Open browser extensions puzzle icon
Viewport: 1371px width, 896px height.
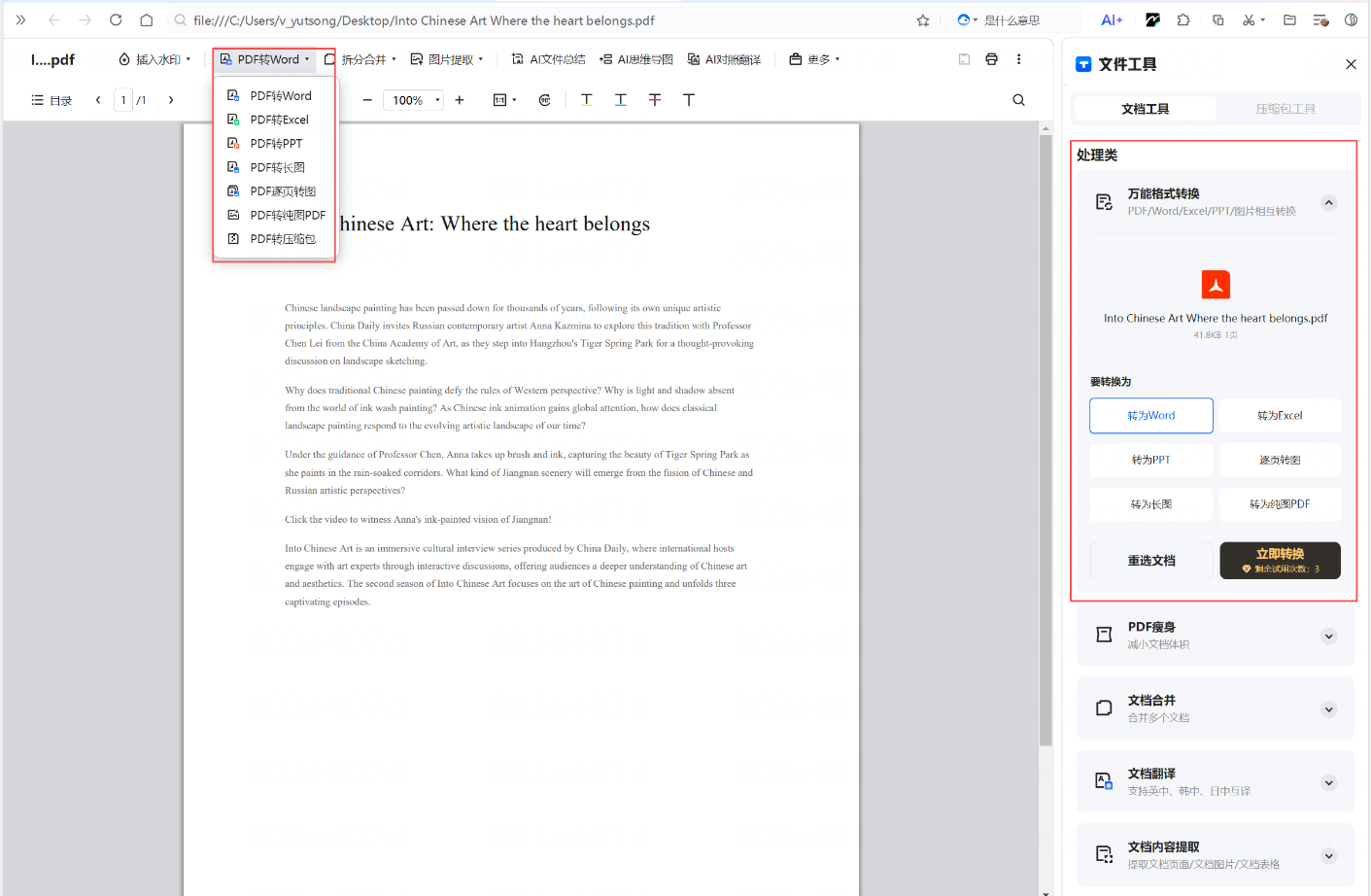(1182, 20)
